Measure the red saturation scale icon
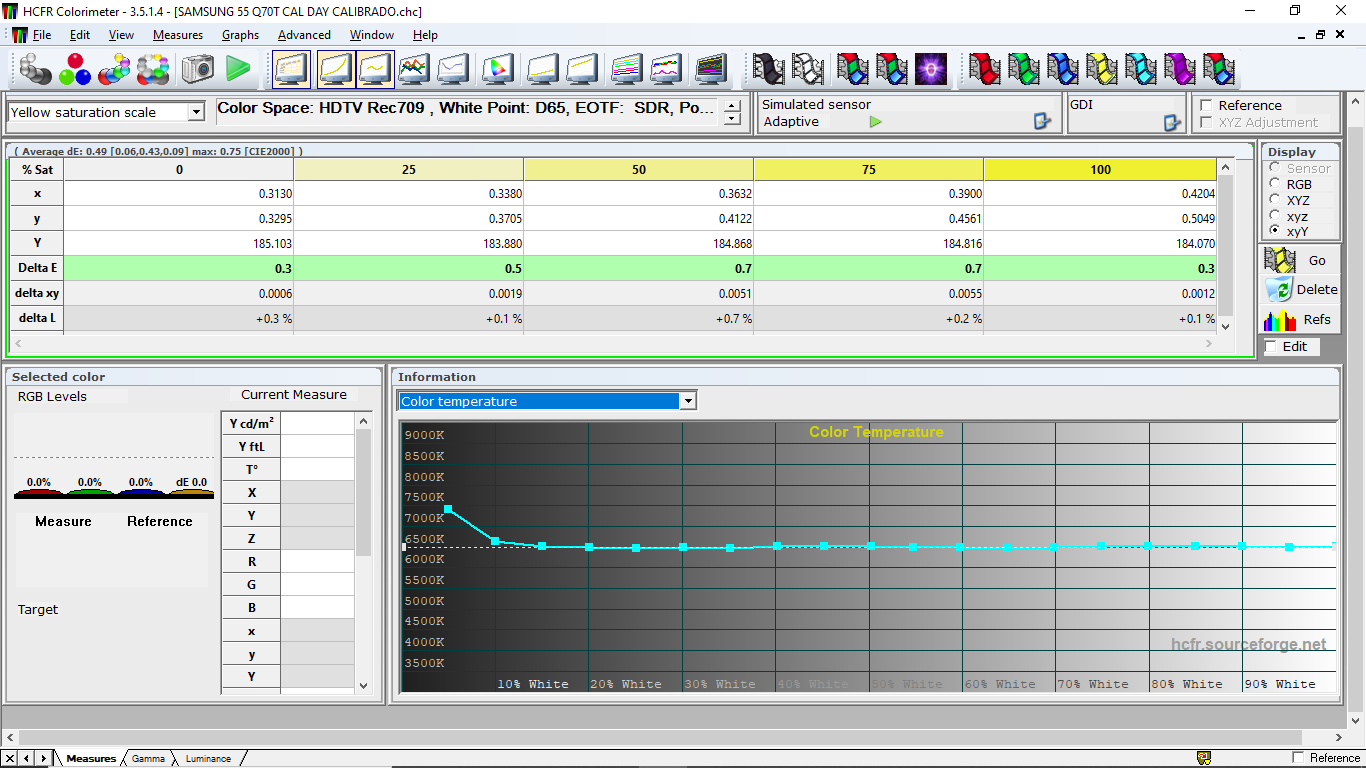1366x768 pixels. coord(984,69)
